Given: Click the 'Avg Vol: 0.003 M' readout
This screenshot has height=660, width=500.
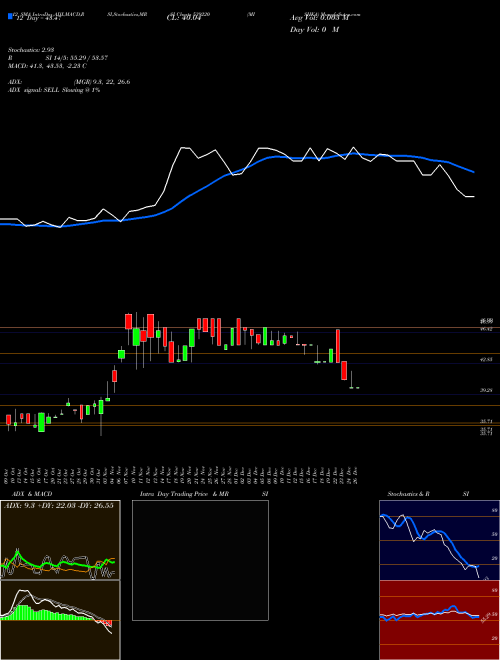Looking at the screenshot, I should pyautogui.click(x=319, y=18).
